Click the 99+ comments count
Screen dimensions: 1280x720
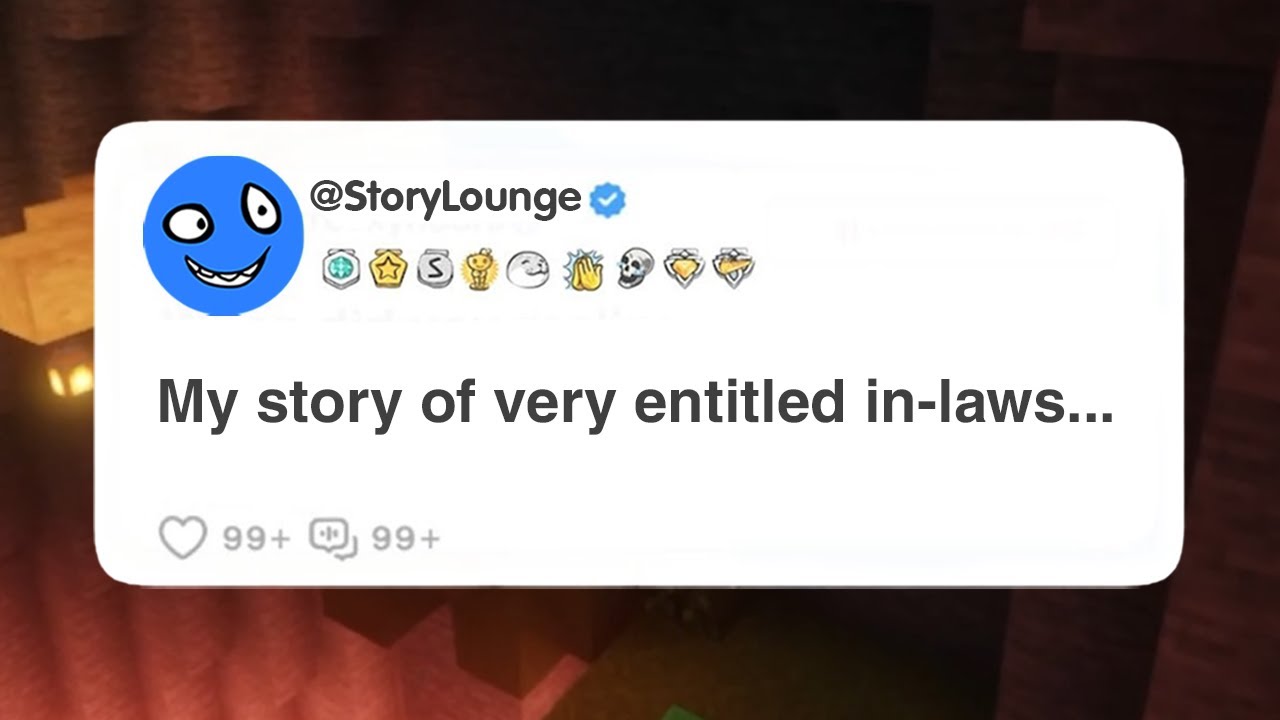[406, 539]
